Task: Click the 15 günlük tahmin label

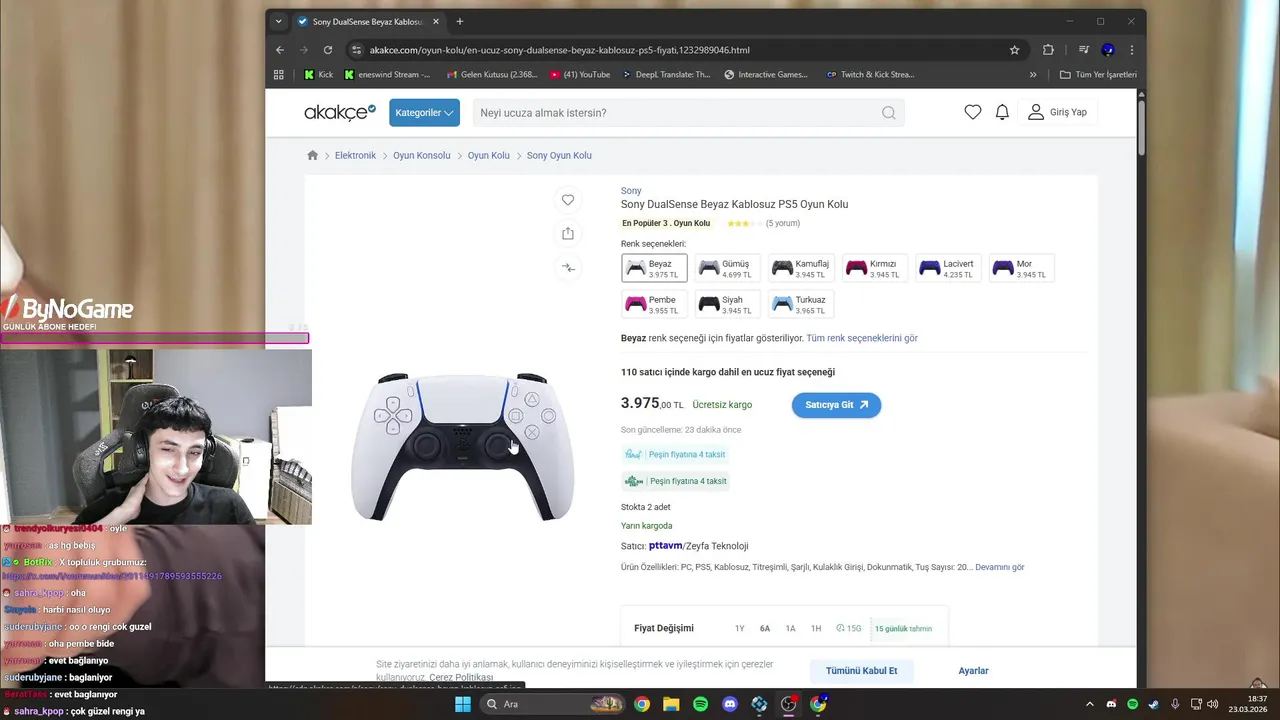Action: click(x=903, y=628)
